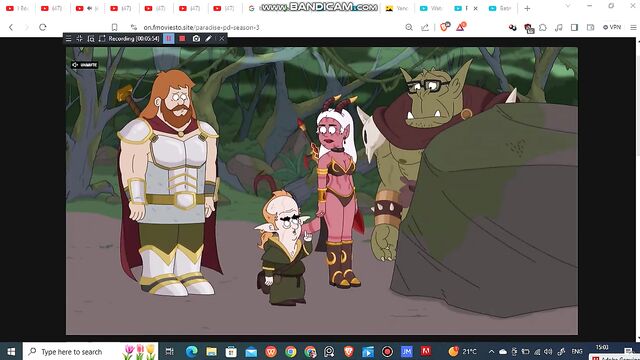
Task: Click the weather widget showing 21°C
Action: tap(463, 351)
